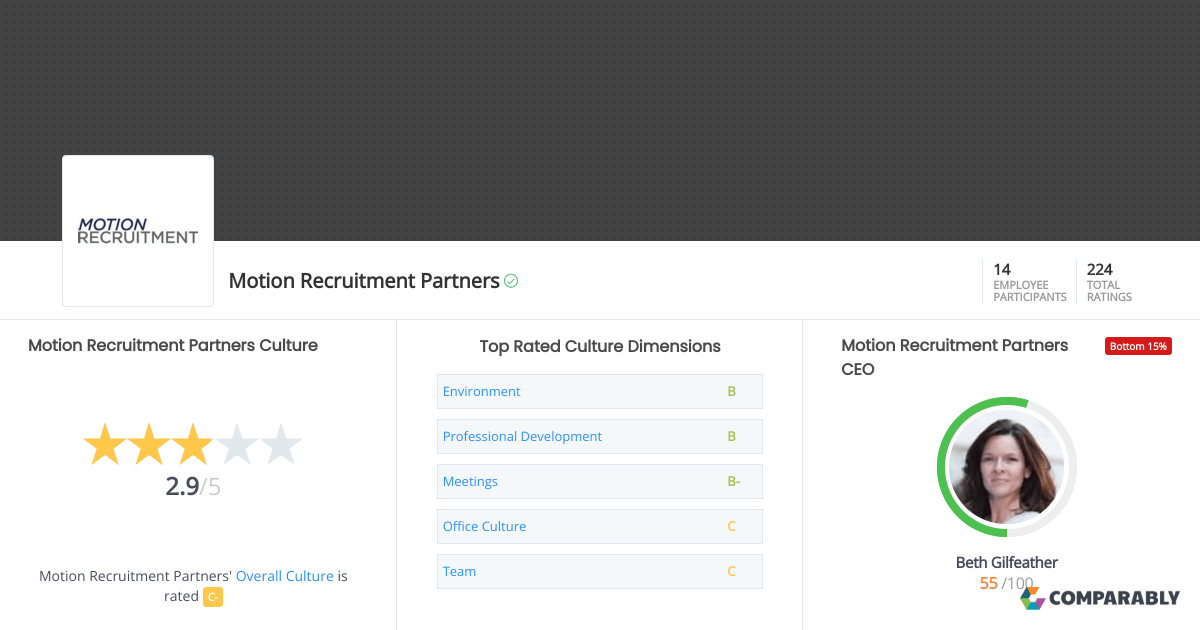Select the Meetings culture dimension row
This screenshot has width=1200, height=630.
[x=470, y=481]
